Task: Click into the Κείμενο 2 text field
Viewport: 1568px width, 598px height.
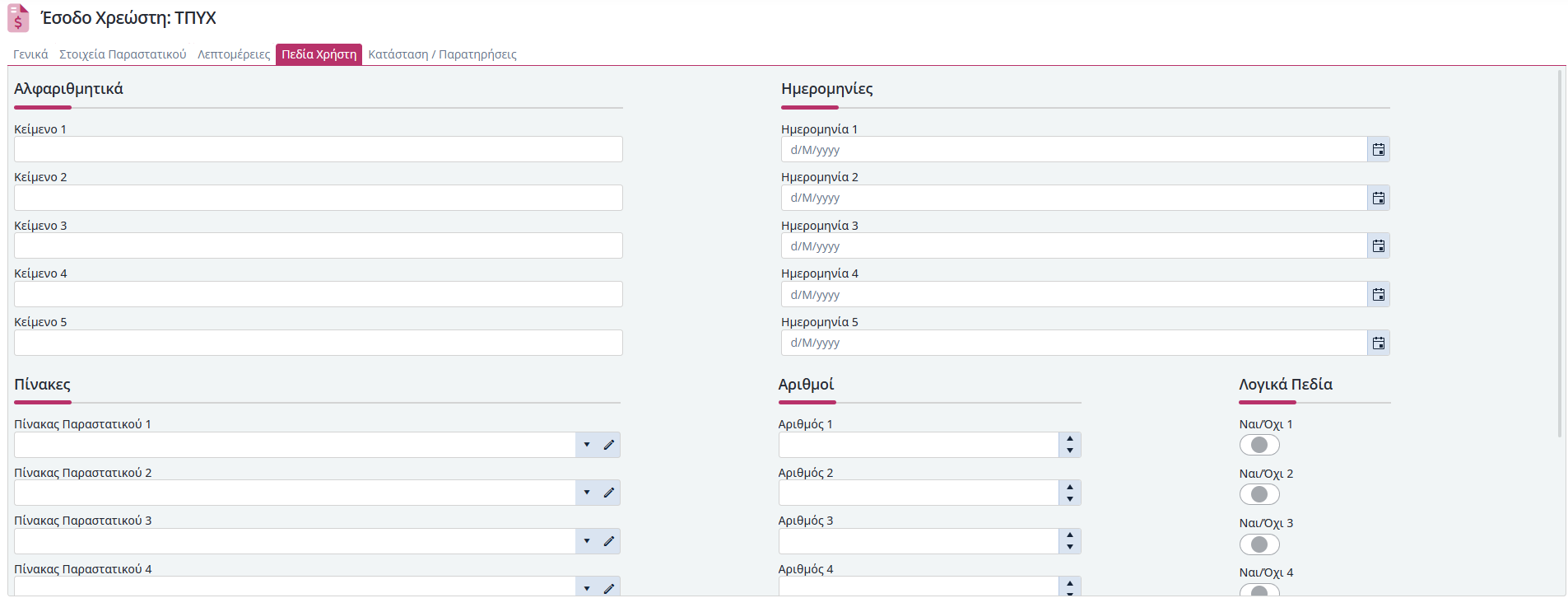Action: [319, 198]
